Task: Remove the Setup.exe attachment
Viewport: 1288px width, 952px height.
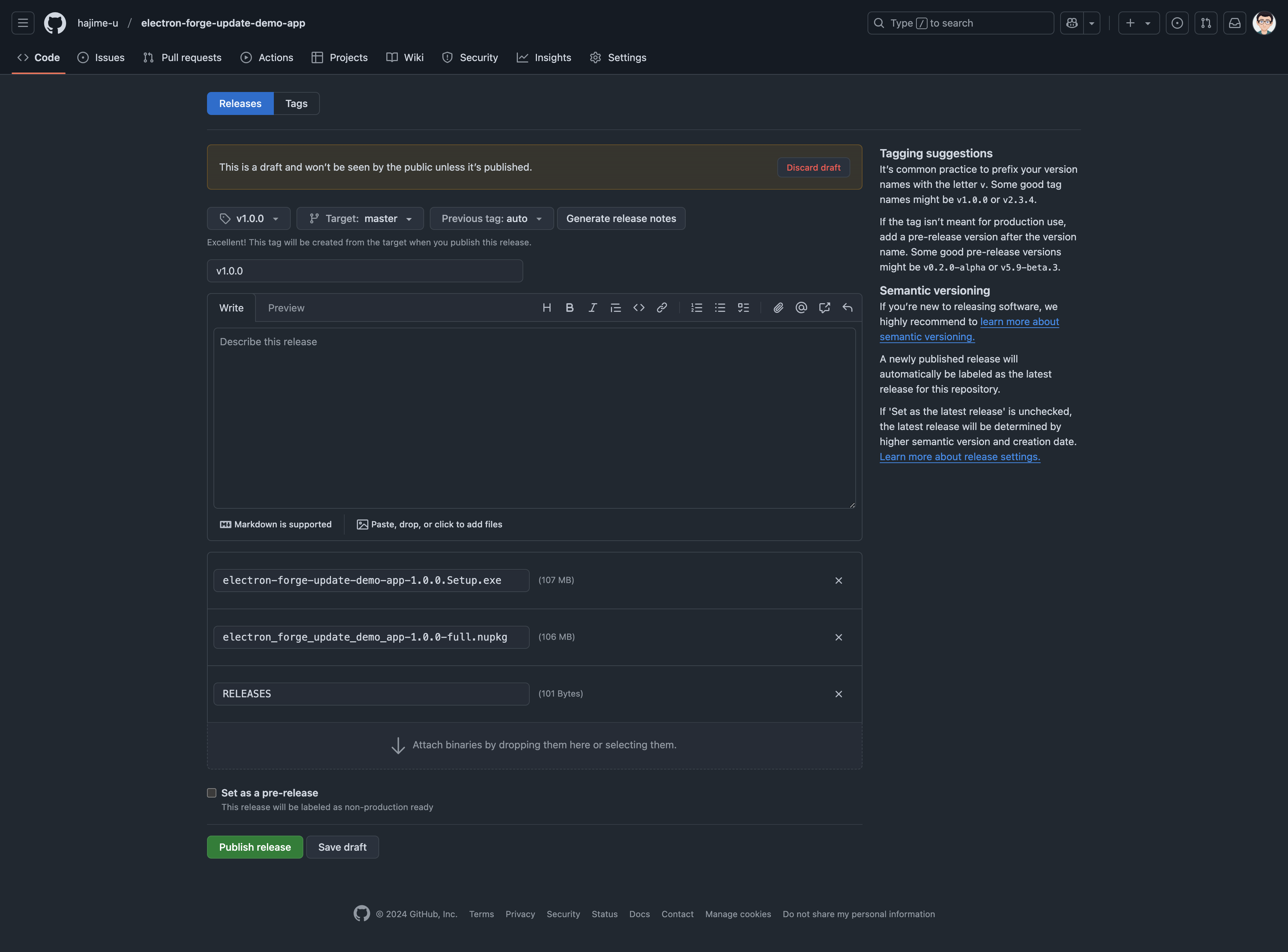Action: (x=839, y=581)
